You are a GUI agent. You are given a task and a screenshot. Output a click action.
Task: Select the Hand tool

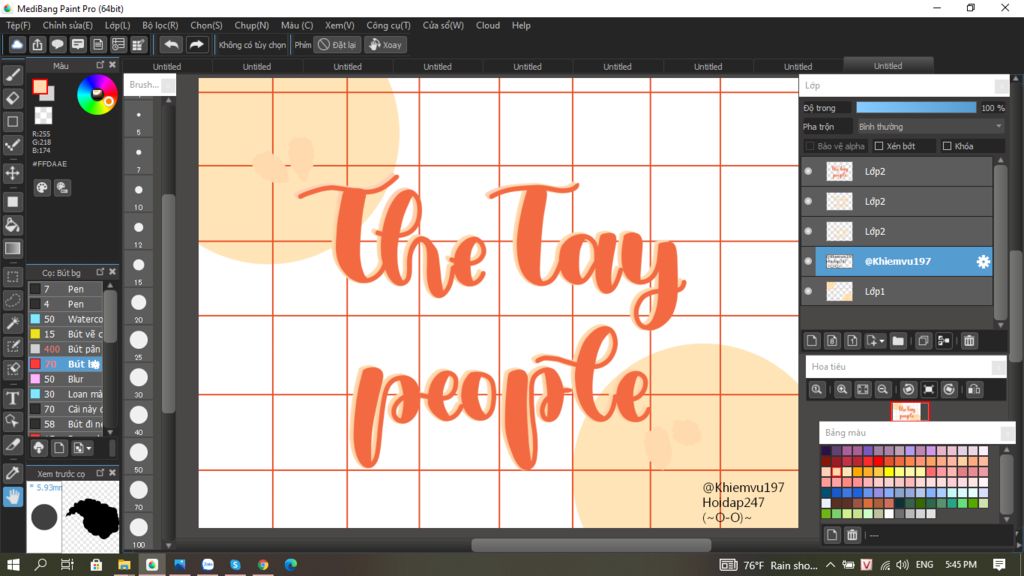pos(12,497)
